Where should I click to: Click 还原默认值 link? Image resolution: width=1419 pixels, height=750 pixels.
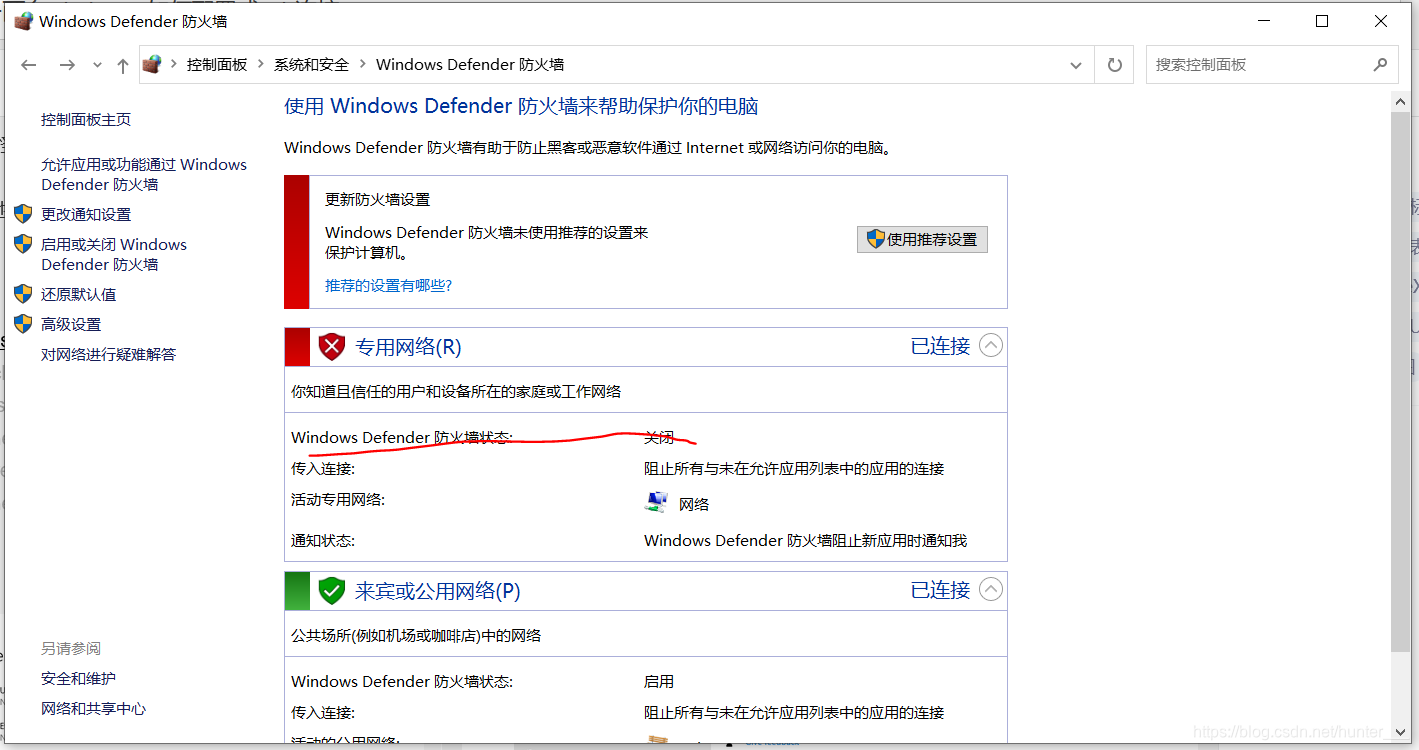click(x=79, y=294)
